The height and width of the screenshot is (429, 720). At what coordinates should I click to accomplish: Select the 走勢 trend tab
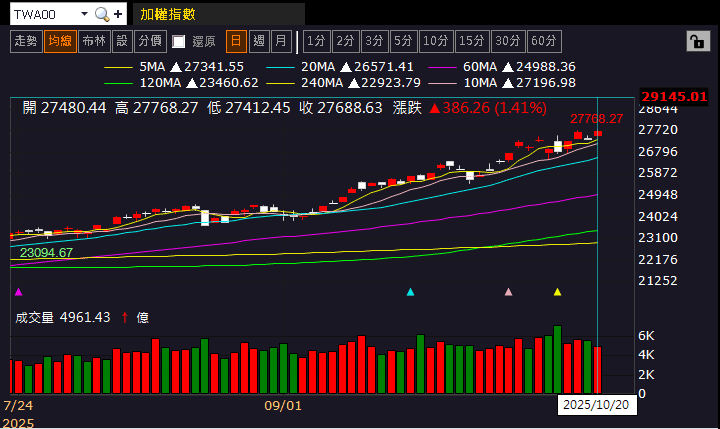tap(26, 41)
